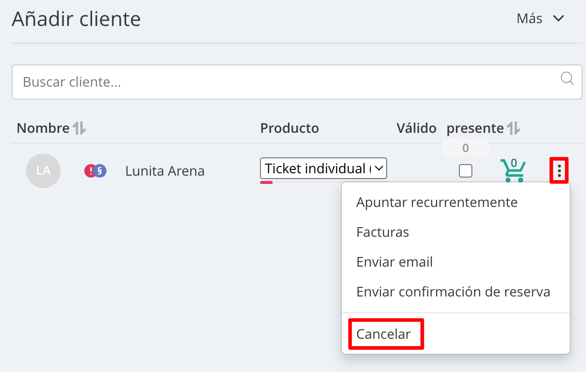This screenshot has width=586, height=372.
Task: Select Apuntar recurrentemente from menu
Action: pos(437,202)
